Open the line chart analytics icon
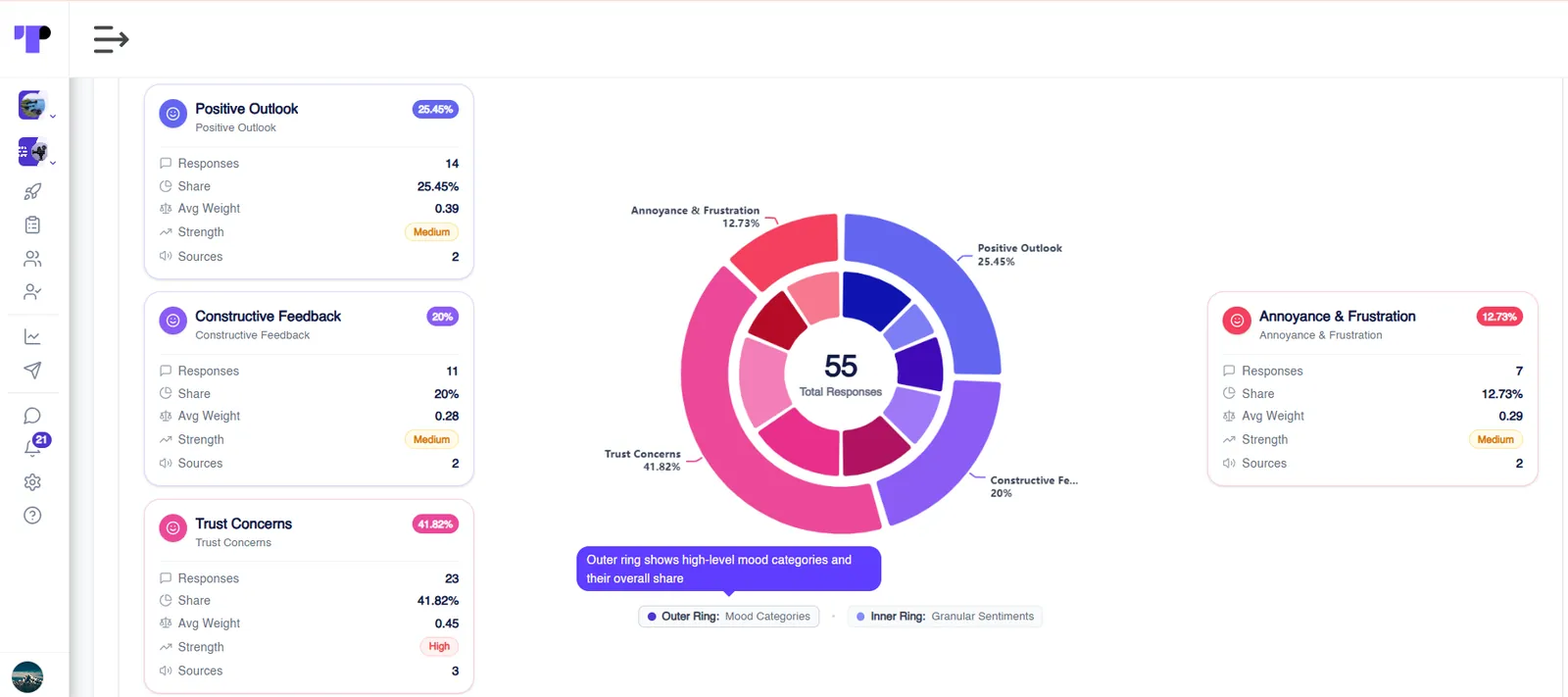Screen dimensions: 1568x697 32,337
